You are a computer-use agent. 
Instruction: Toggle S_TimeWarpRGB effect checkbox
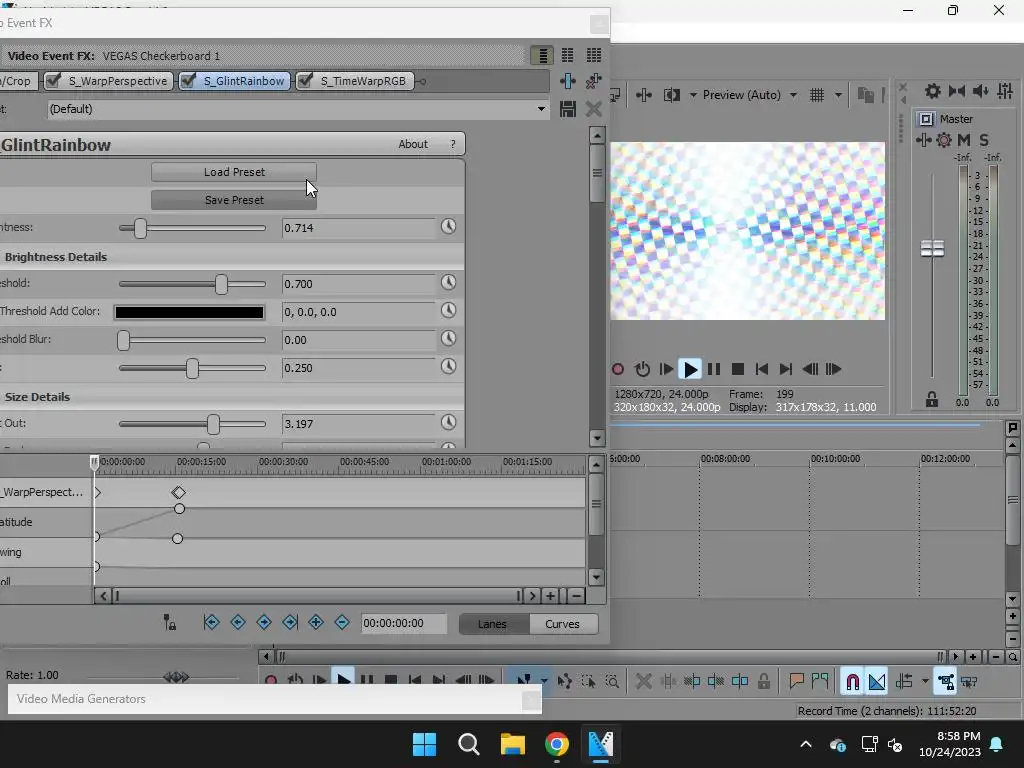point(305,80)
